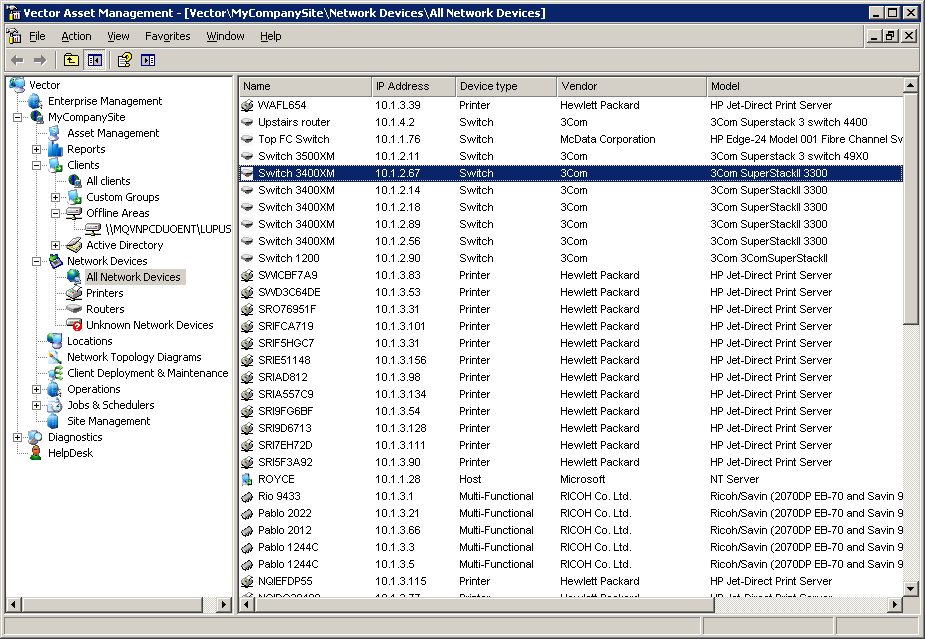The image size is (925, 639).
Task: Click the Enterprise Management tree icon
Action: pyautogui.click(x=36, y=101)
